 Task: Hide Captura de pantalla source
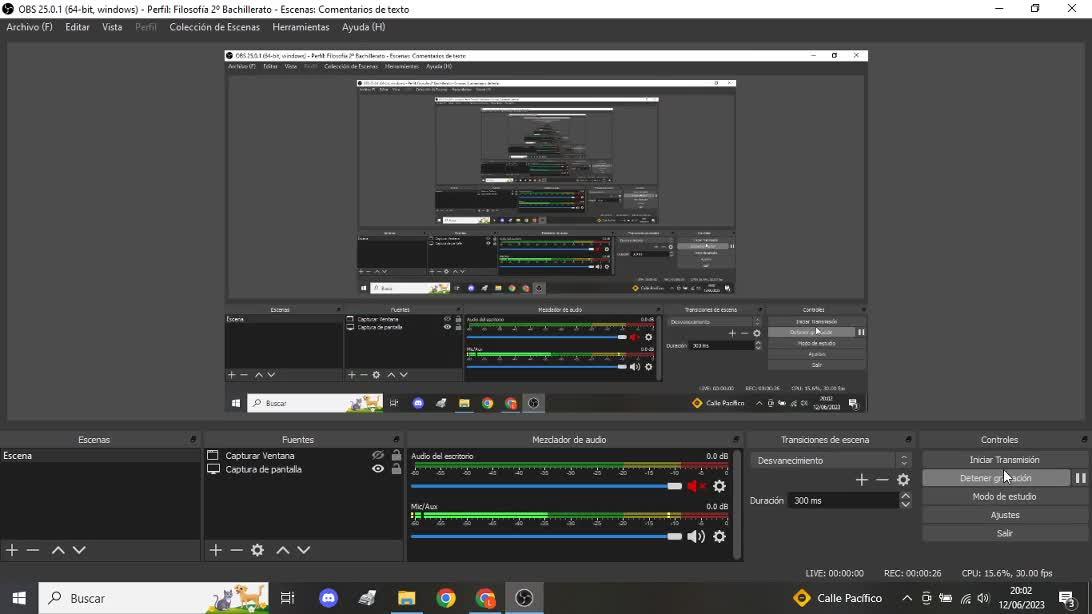[377, 469]
